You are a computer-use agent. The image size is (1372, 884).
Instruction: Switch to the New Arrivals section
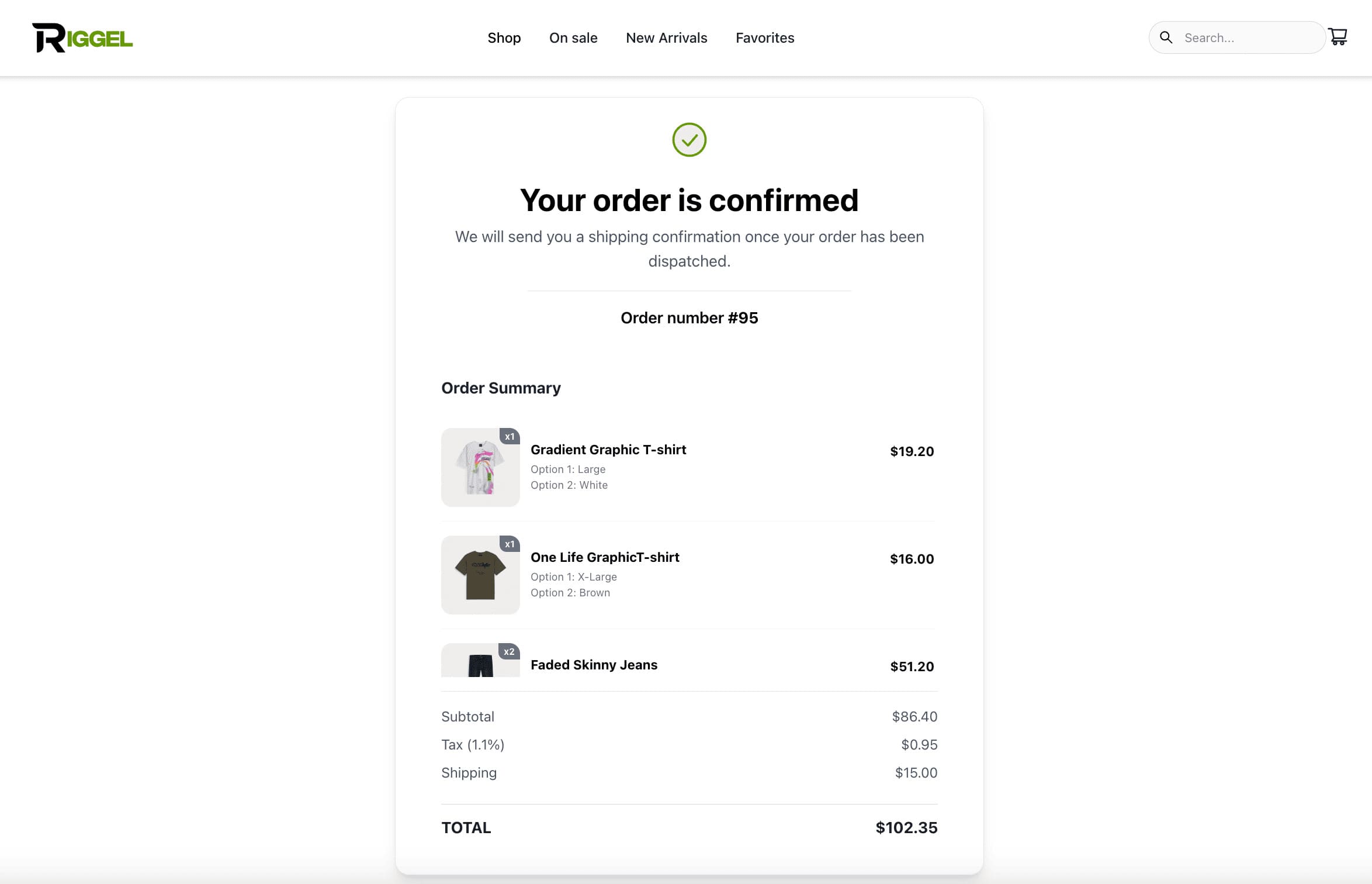tap(667, 37)
